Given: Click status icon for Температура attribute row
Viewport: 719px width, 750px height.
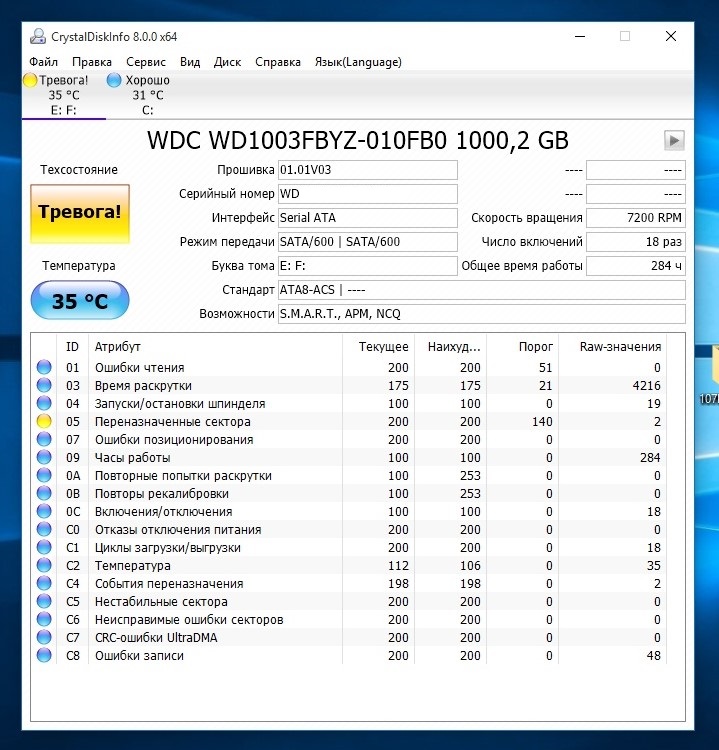Looking at the screenshot, I should click(x=44, y=565).
